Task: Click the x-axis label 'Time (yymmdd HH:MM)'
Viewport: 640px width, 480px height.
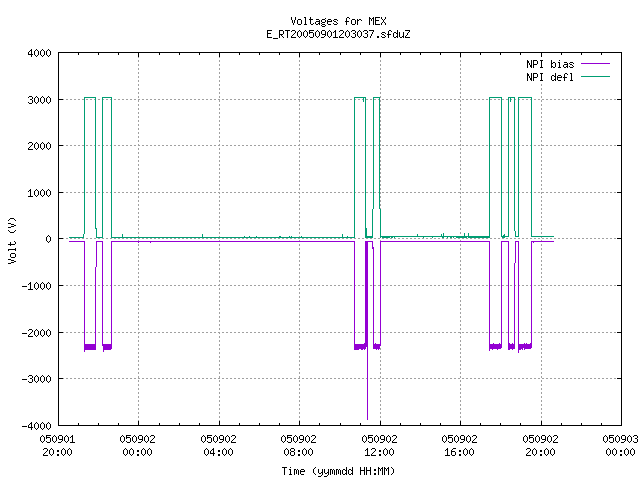Action: coord(338,471)
